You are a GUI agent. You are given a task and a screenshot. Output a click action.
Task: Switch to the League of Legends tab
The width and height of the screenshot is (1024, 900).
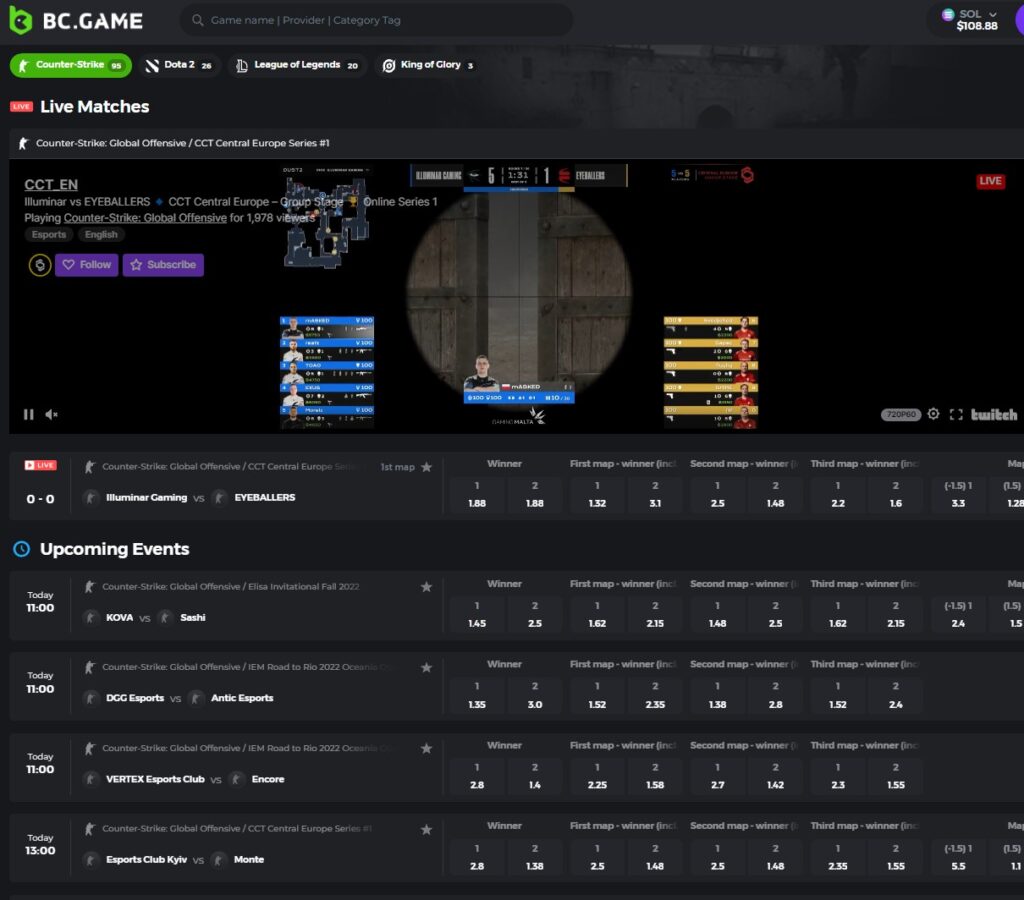coord(296,65)
